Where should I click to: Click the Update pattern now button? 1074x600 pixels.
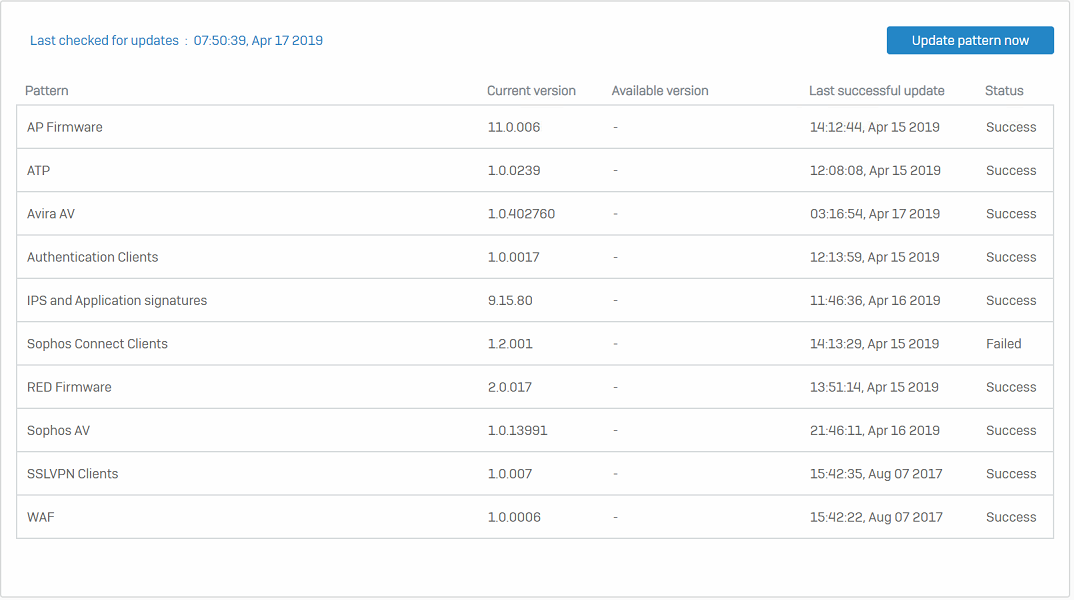(x=969, y=40)
